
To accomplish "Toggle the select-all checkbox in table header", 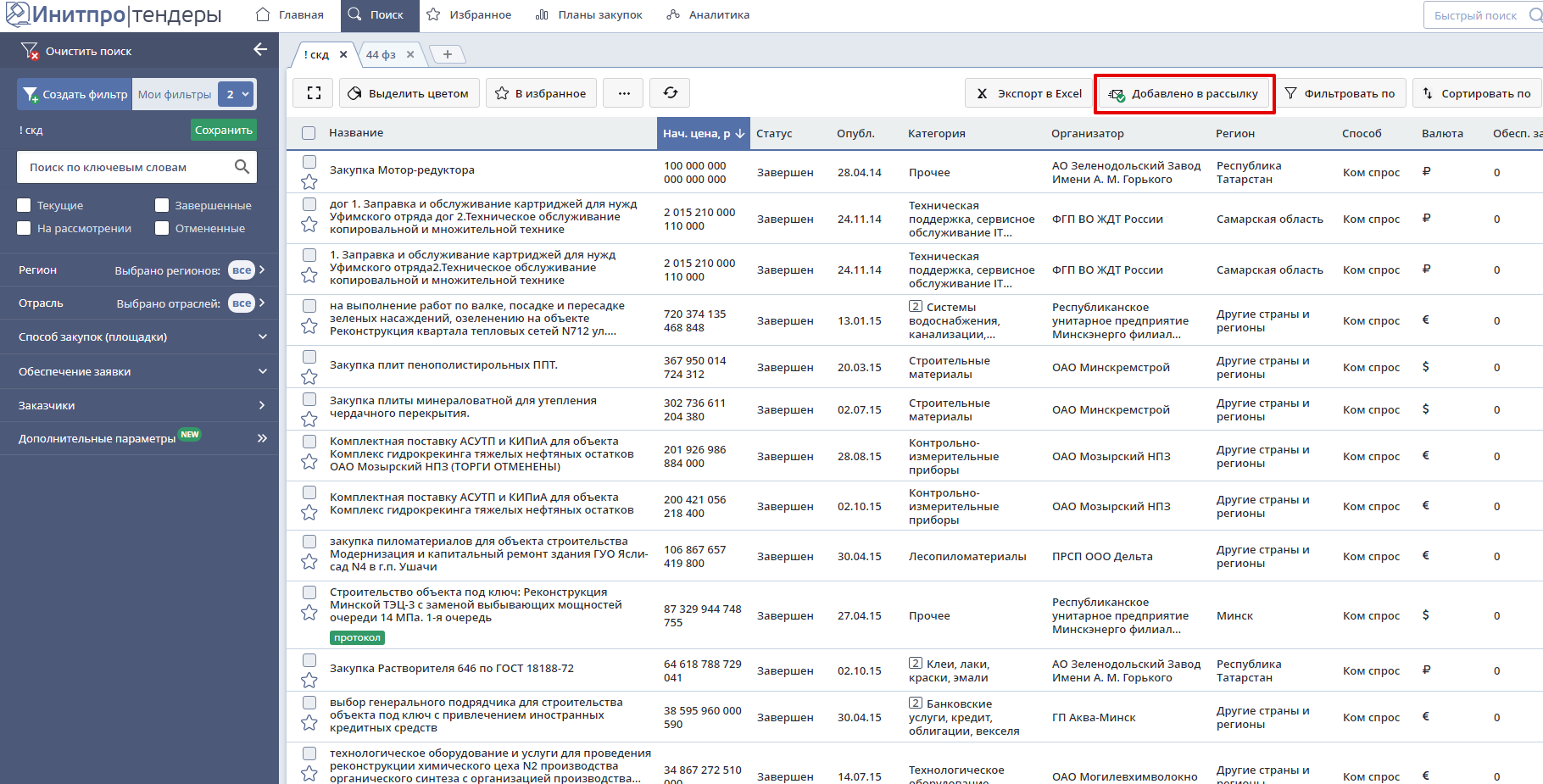I will click(309, 133).
